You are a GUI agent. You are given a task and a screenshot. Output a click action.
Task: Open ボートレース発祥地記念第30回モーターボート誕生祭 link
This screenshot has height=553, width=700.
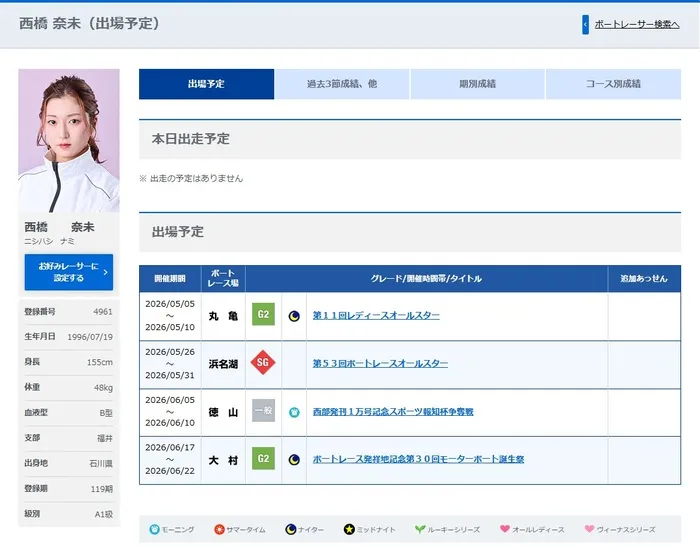pos(418,459)
